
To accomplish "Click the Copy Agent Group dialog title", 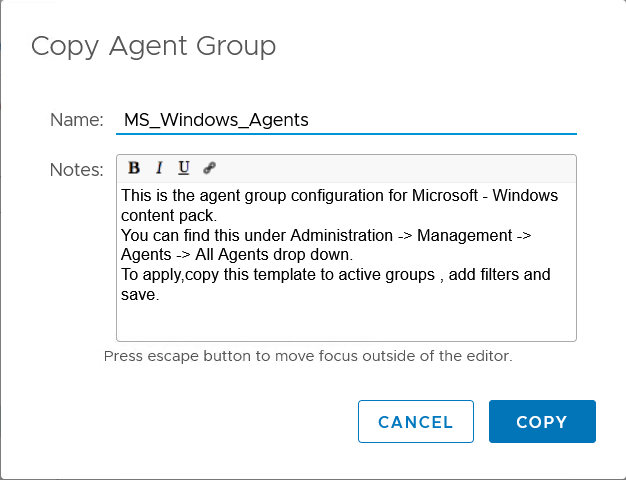I will [153, 46].
